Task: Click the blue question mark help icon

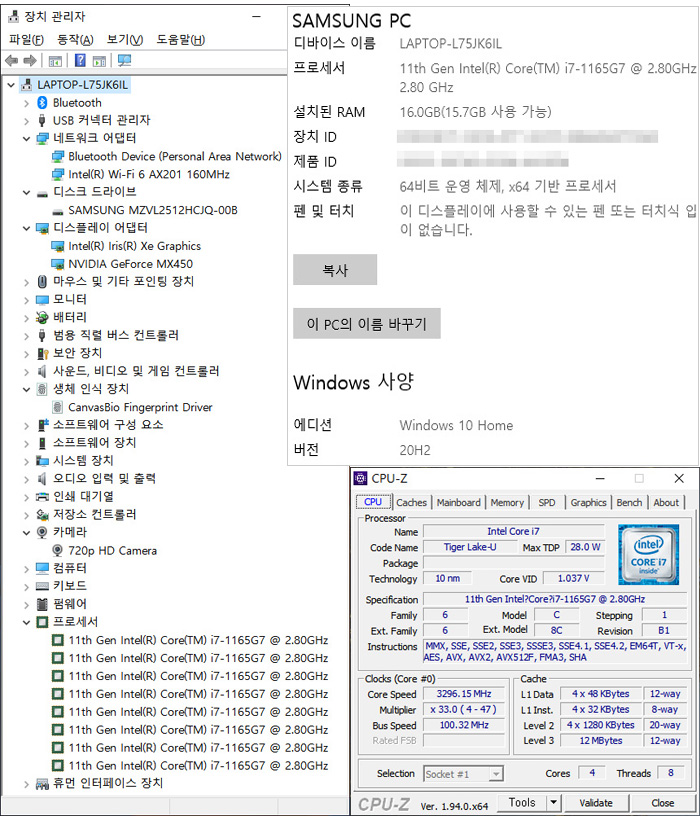Action: (80, 61)
